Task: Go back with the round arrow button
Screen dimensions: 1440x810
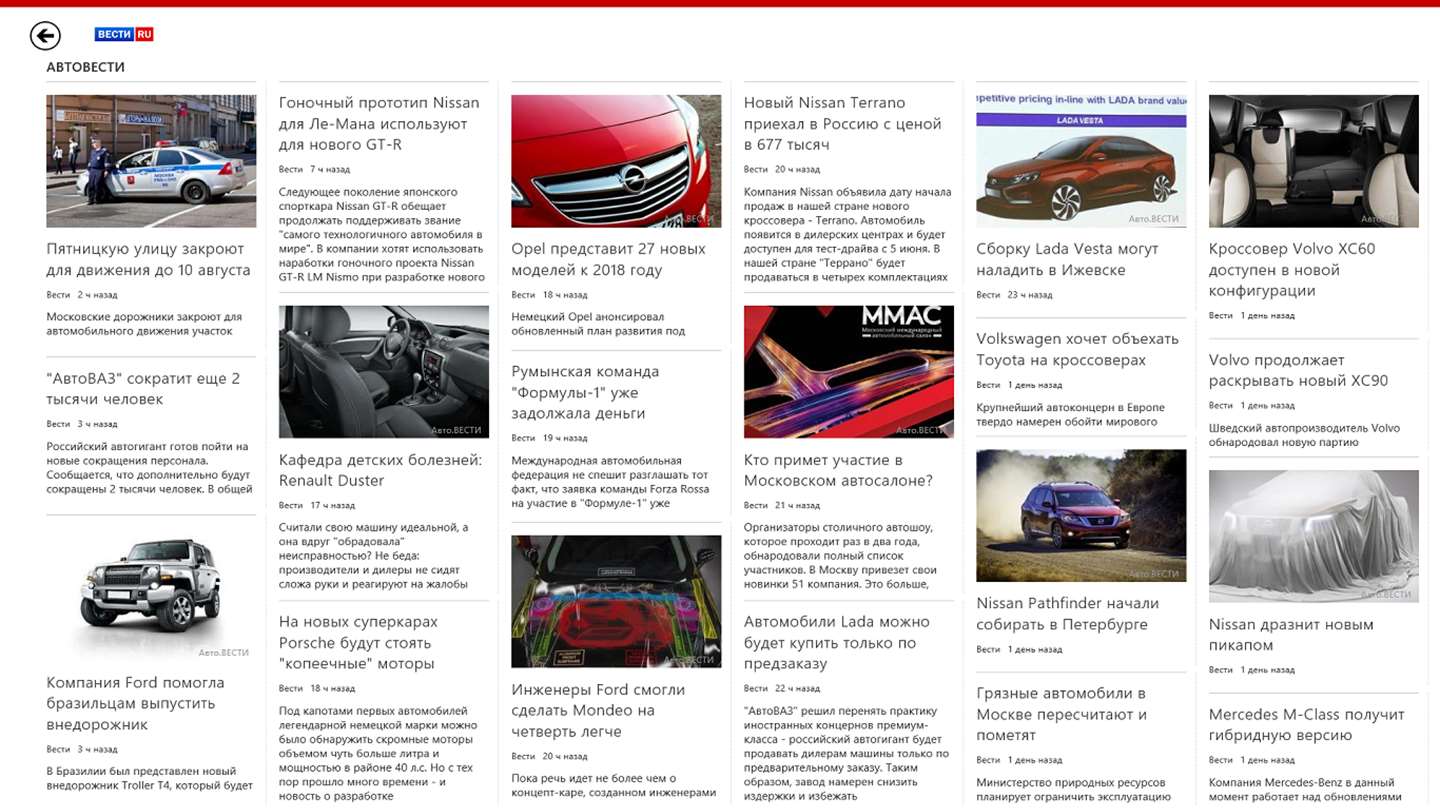Action: (45, 36)
